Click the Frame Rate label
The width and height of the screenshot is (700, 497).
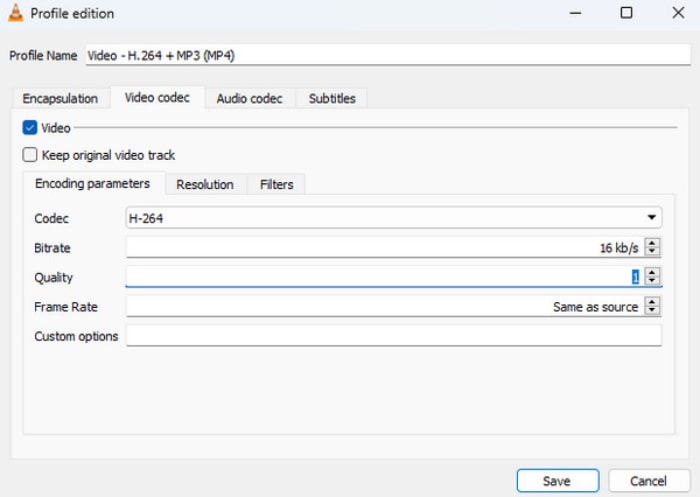tap(66, 307)
